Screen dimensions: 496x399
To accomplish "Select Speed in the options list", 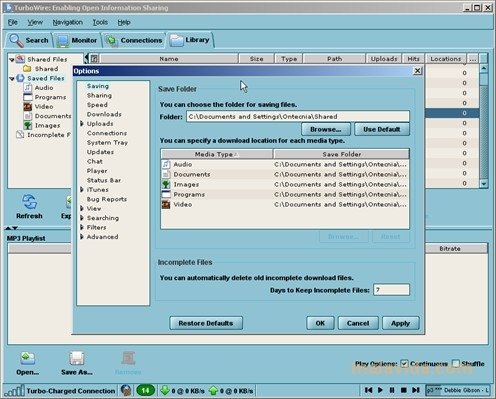I will click(97, 105).
